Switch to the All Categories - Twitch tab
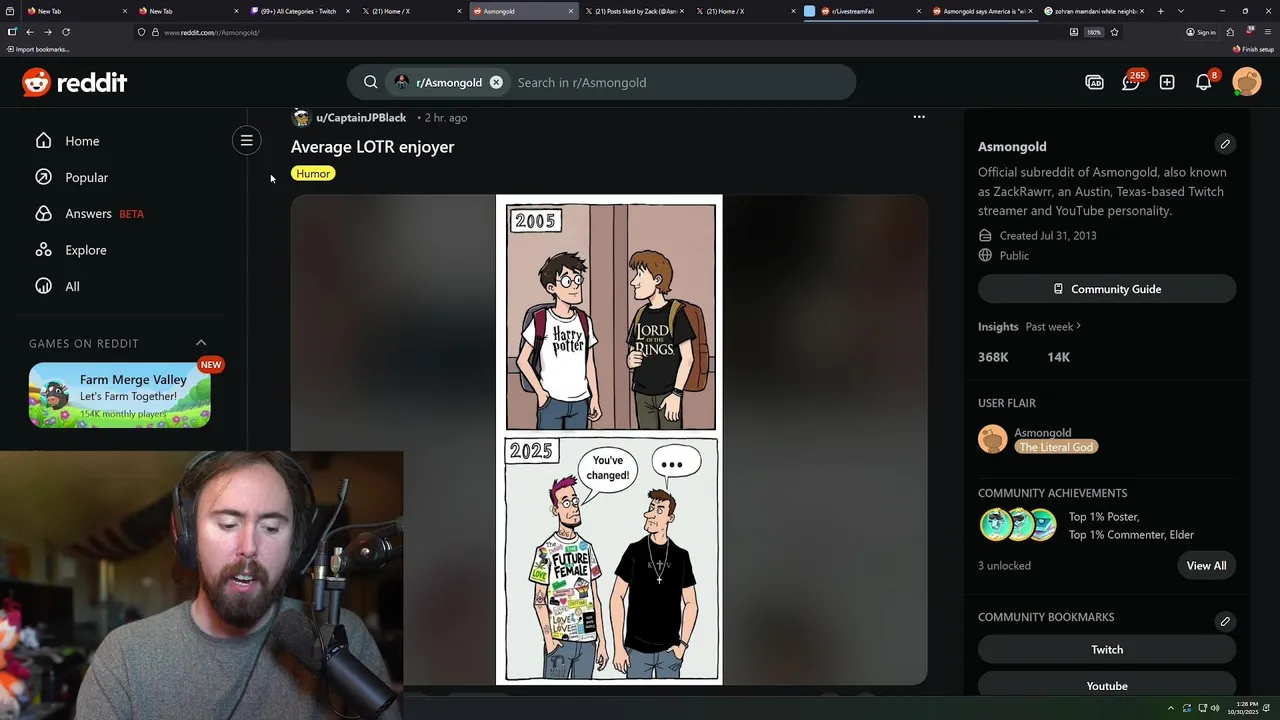Image resolution: width=1280 pixels, height=720 pixels. pos(298,11)
